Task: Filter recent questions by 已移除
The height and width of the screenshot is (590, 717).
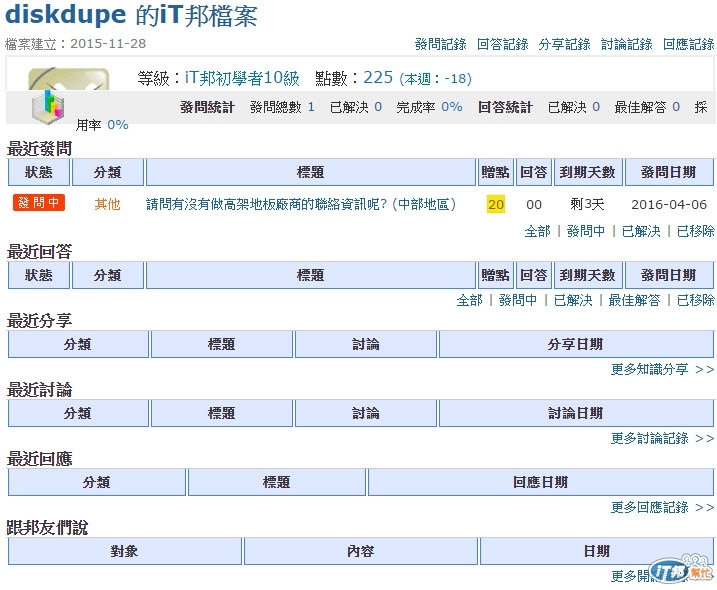Action: [x=696, y=231]
